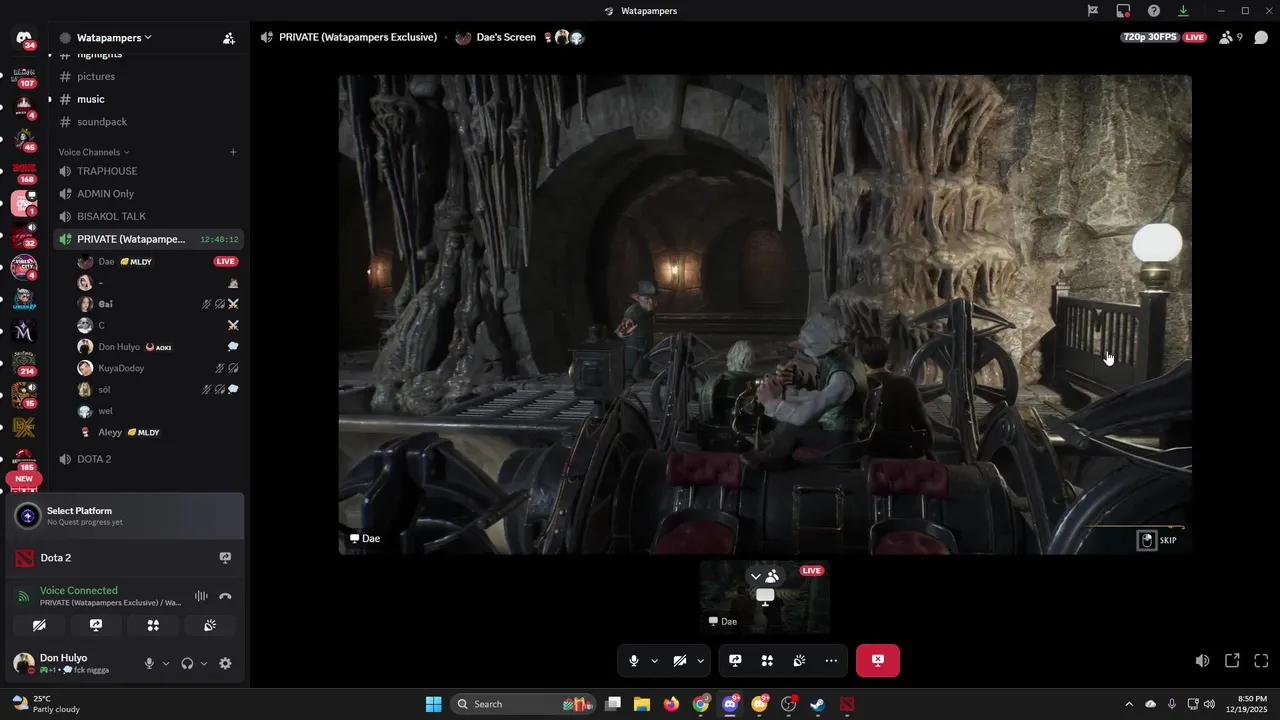The width and height of the screenshot is (1280, 720).
Task: Open Watapampers server dropdown menu
Action: coord(115,38)
